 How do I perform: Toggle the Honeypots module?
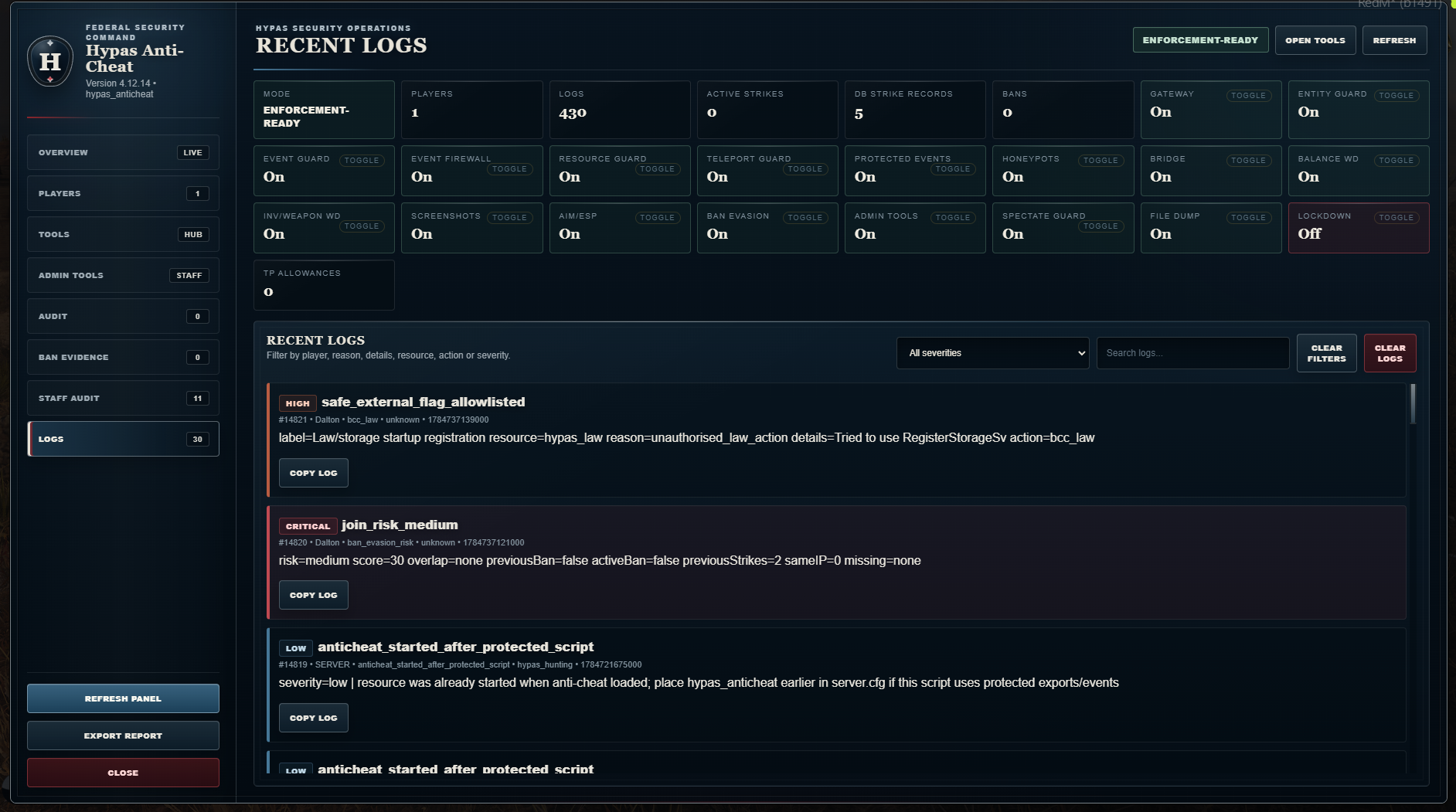tap(1101, 161)
